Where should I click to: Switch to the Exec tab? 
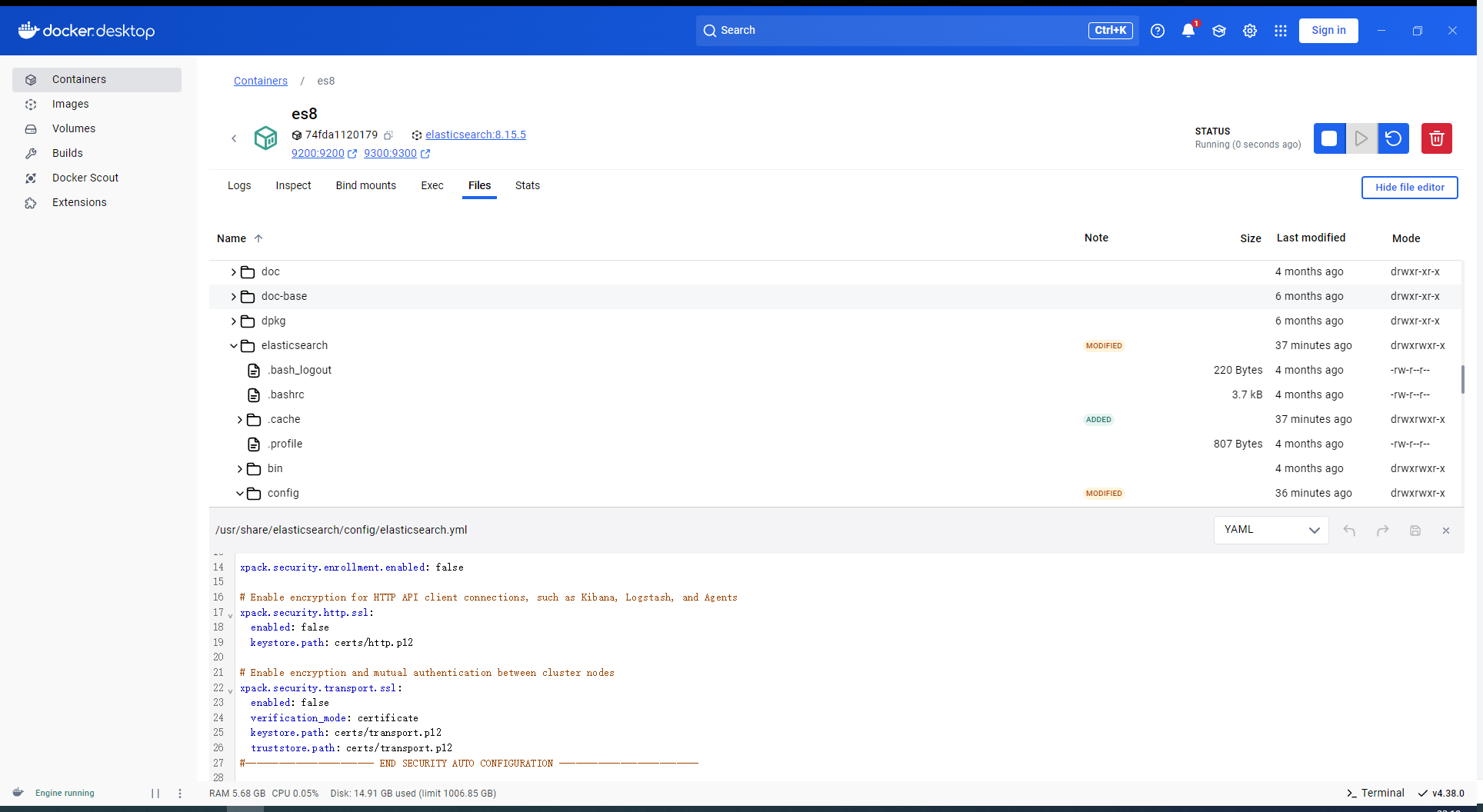click(x=432, y=186)
